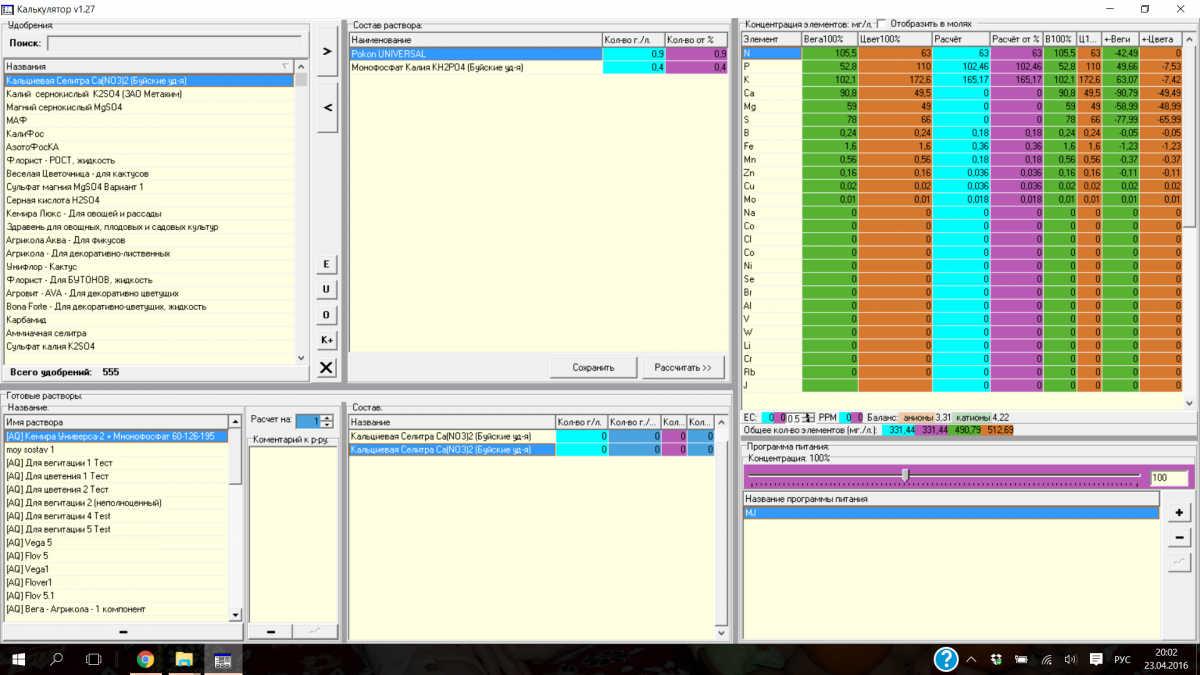This screenshot has height=675, width=1200.
Task: Select 'Монофосфат Калия KH2PO4' composition row
Action: (x=539, y=67)
